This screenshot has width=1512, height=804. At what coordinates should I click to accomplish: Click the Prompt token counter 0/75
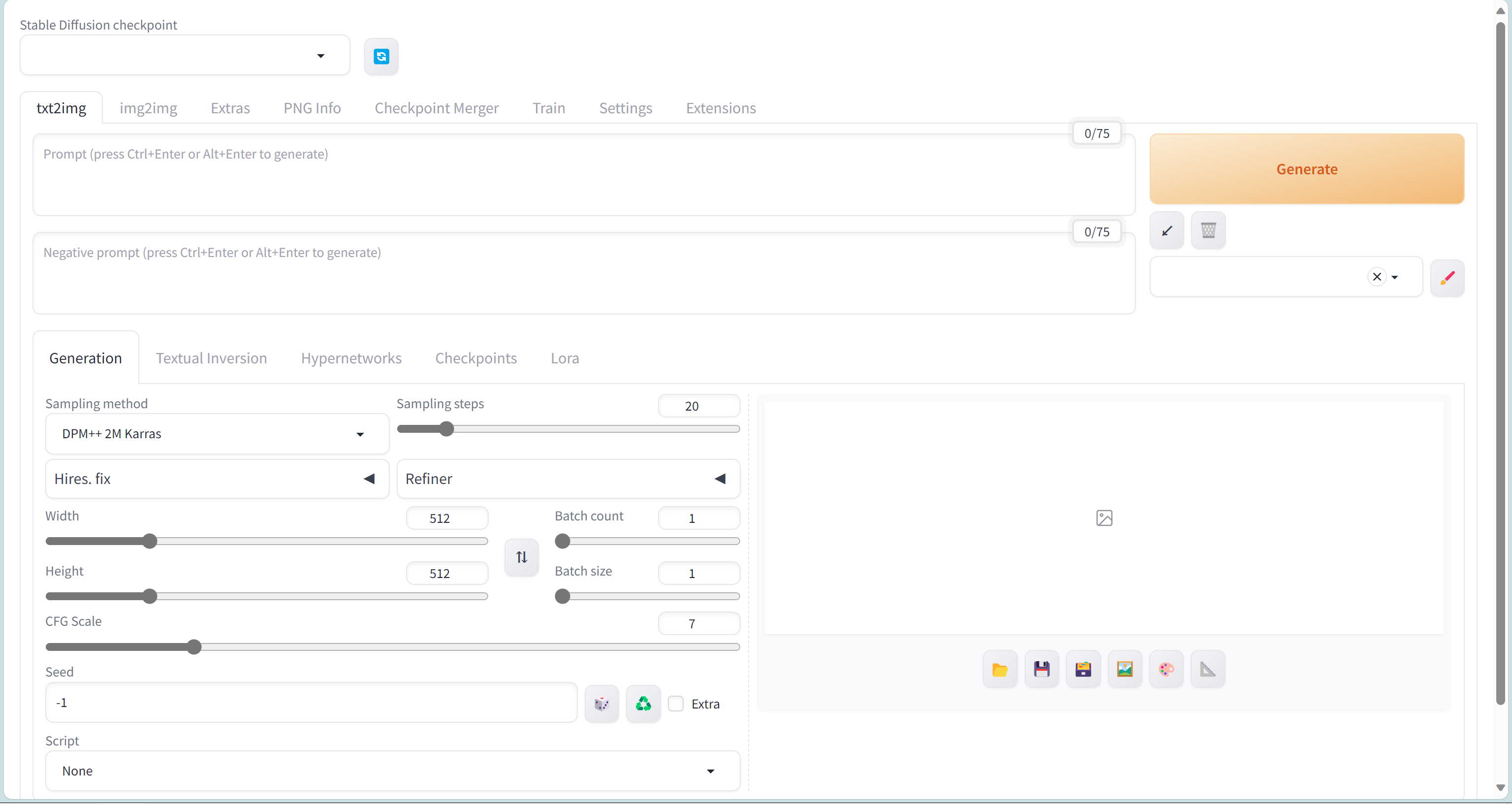point(1097,134)
